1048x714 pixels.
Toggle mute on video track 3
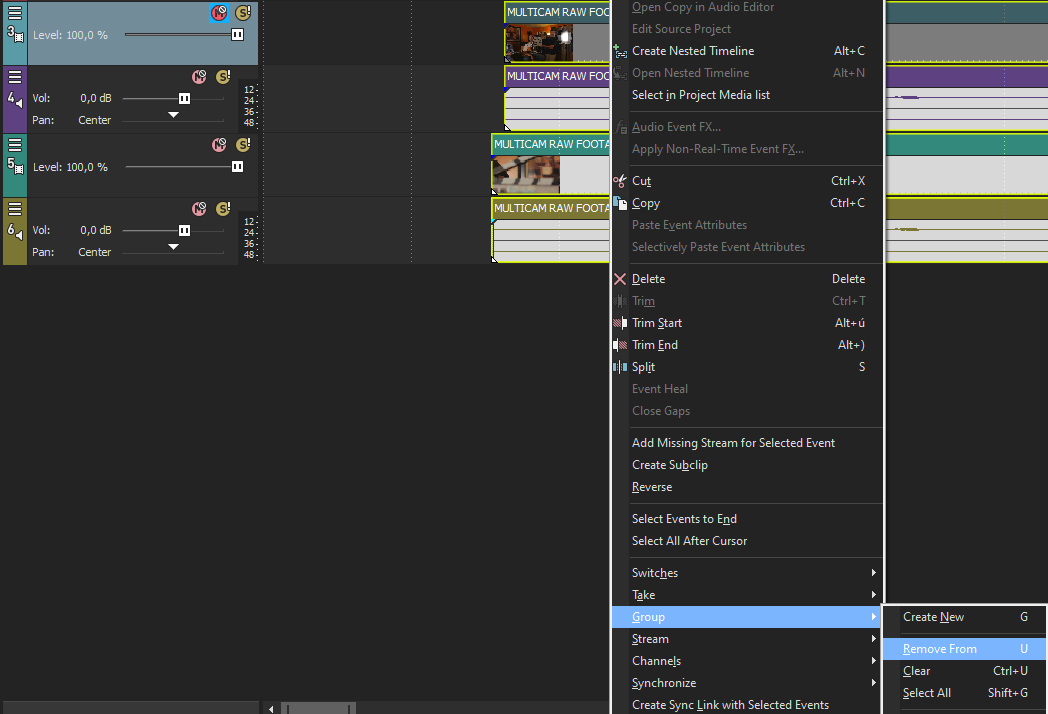point(219,13)
